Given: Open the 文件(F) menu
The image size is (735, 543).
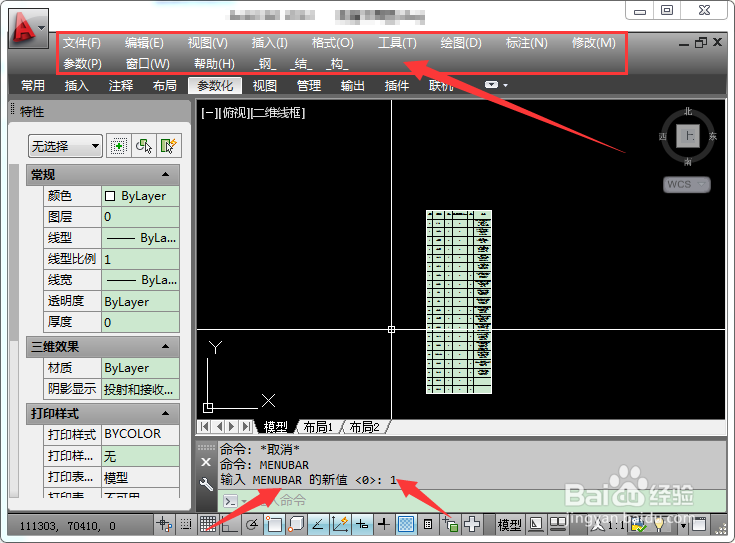Looking at the screenshot, I should [82, 43].
